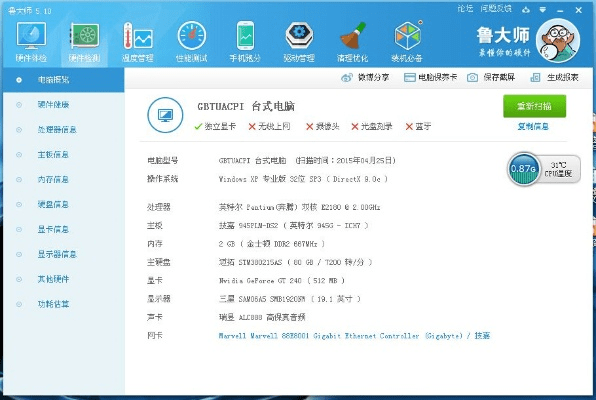
Task: Click the 瑞昱 ALC888 sound card value
Action: (x=262, y=317)
